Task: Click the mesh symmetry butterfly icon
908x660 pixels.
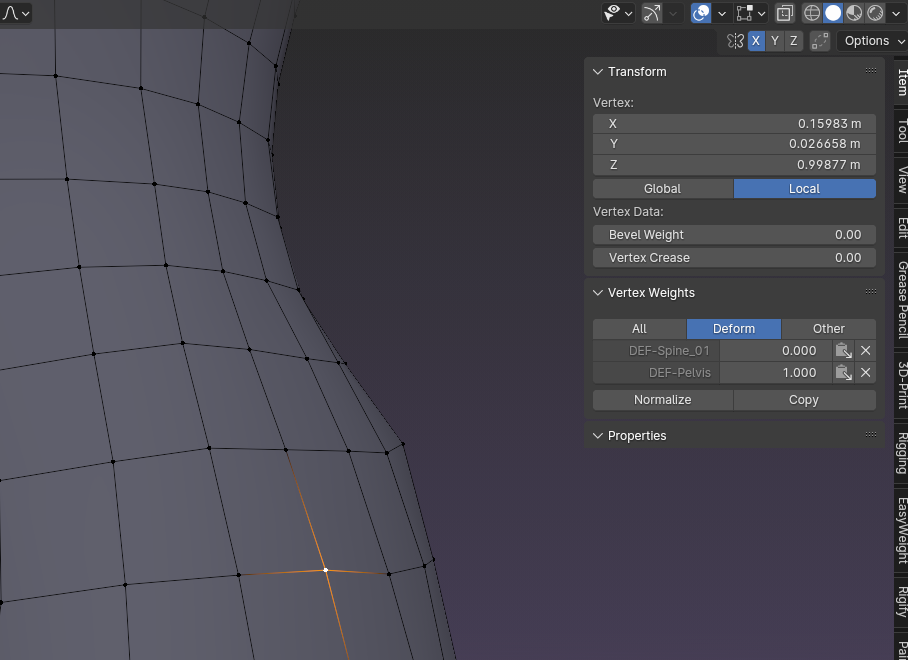Action: pyautogui.click(x=737, y=41)
